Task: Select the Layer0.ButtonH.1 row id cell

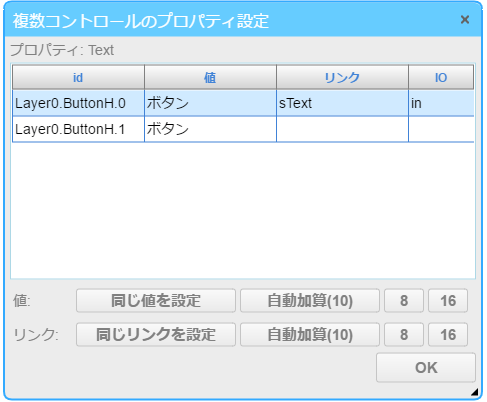Action: [78, 129]
